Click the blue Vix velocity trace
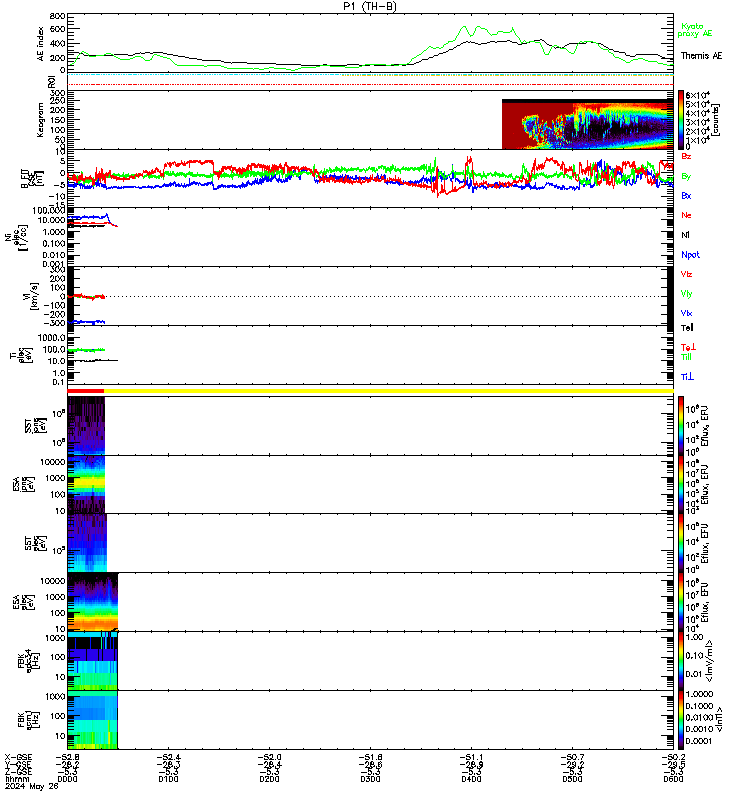The image size is (750, 800). pyautogui.click(x=86, y=322)
